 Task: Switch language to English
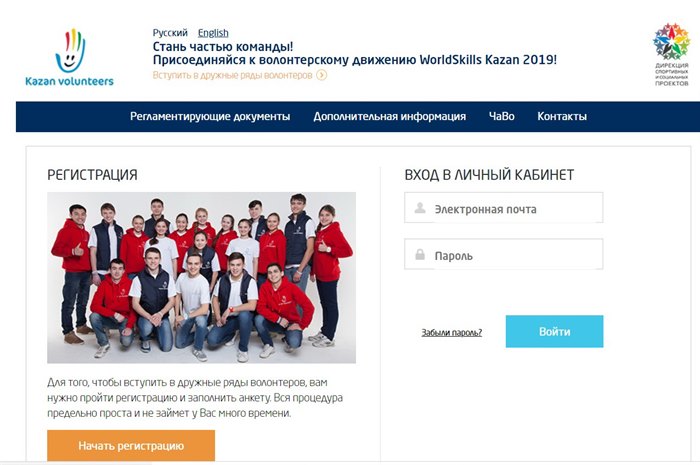point(213,33)
